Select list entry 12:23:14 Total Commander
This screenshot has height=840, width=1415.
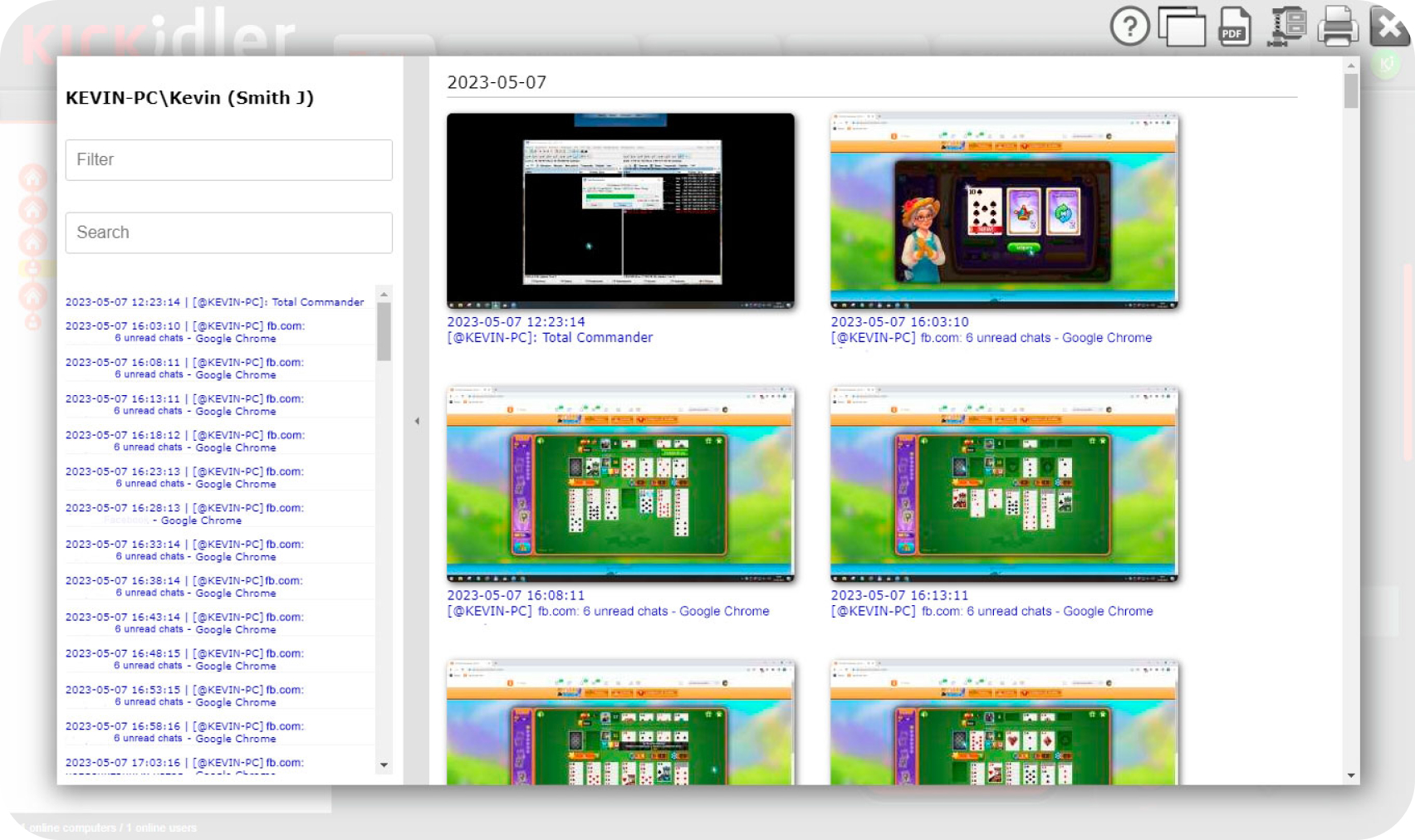[214, 302]
